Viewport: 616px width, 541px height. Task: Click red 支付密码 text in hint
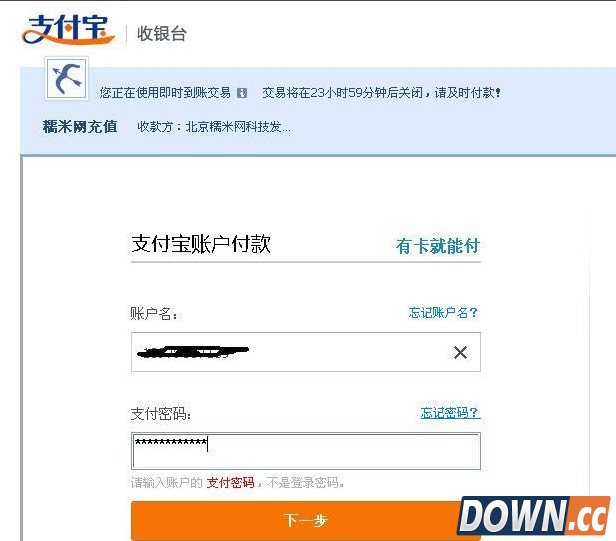point(231,482)
